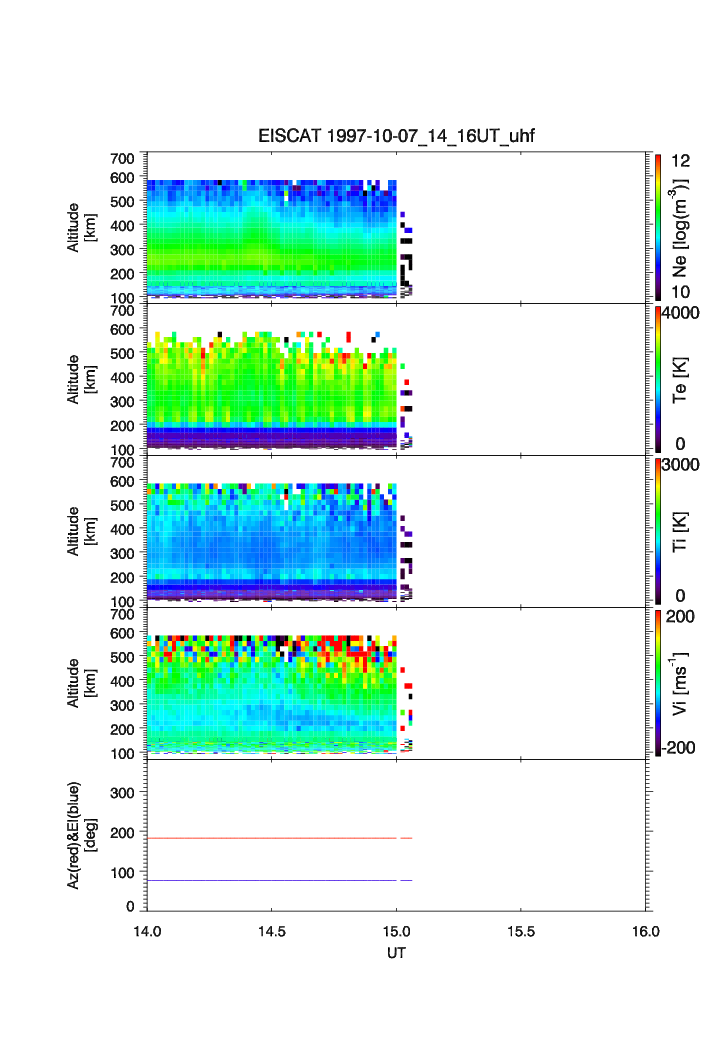Click the 12 value on Ne color bar
Viewport: 708px width, 1063px height.
pyautogui.click(x=680, y=161)
